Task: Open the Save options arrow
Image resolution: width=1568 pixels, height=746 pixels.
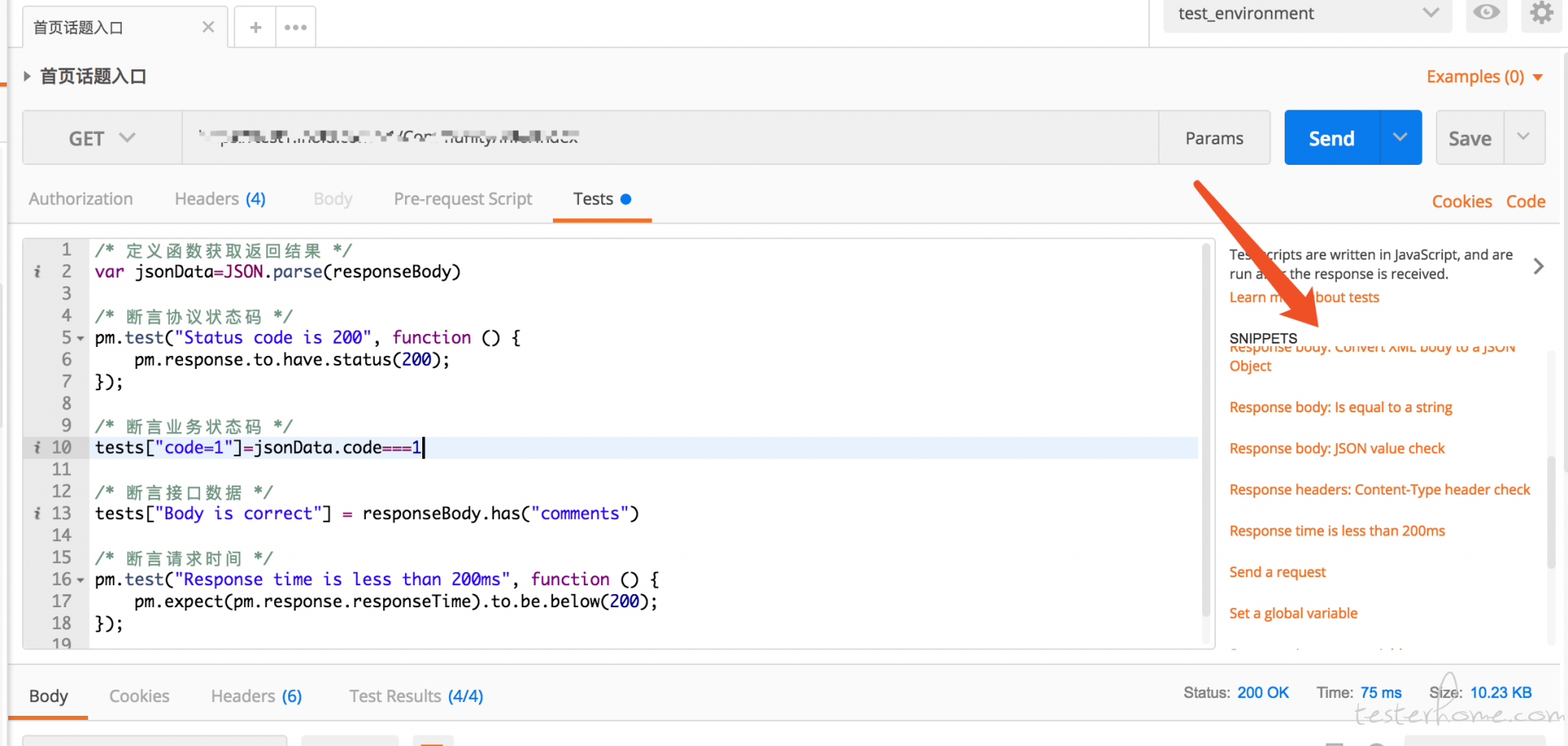Action: click(x=1523, y=137)
